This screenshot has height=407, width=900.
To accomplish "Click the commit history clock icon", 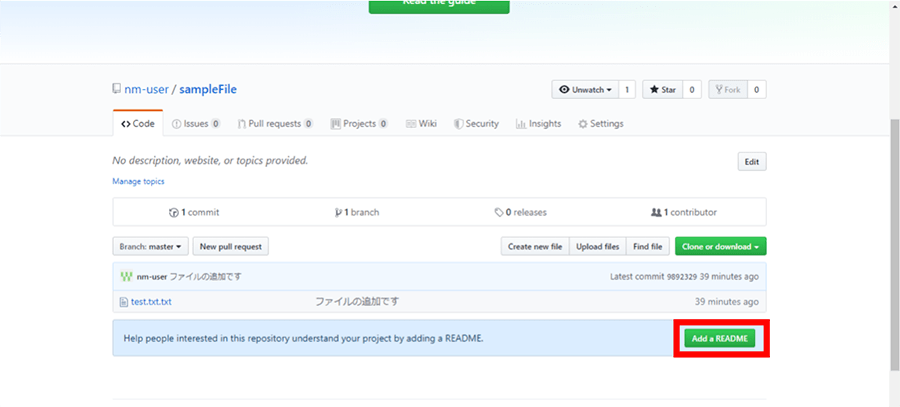I will (174, 212).
